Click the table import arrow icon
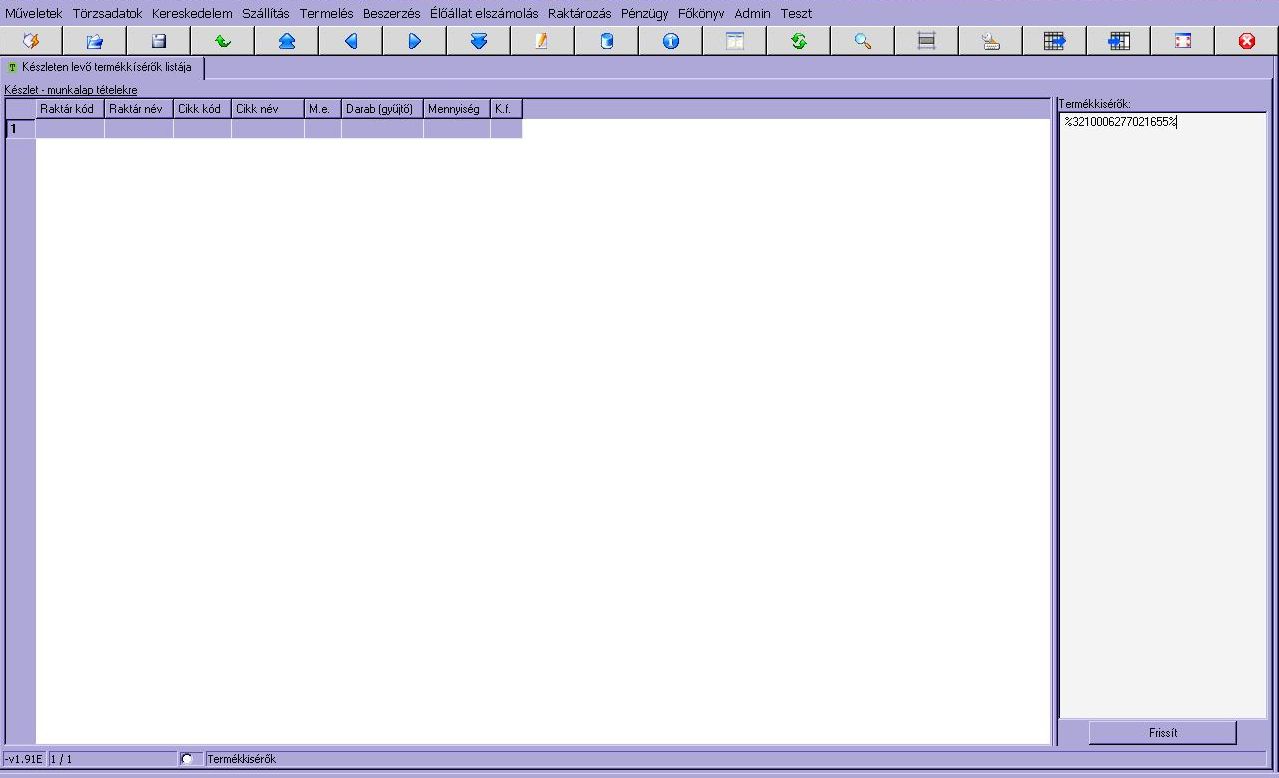The width and height of the screenshot is (1279, 778). pos(1119,41)
